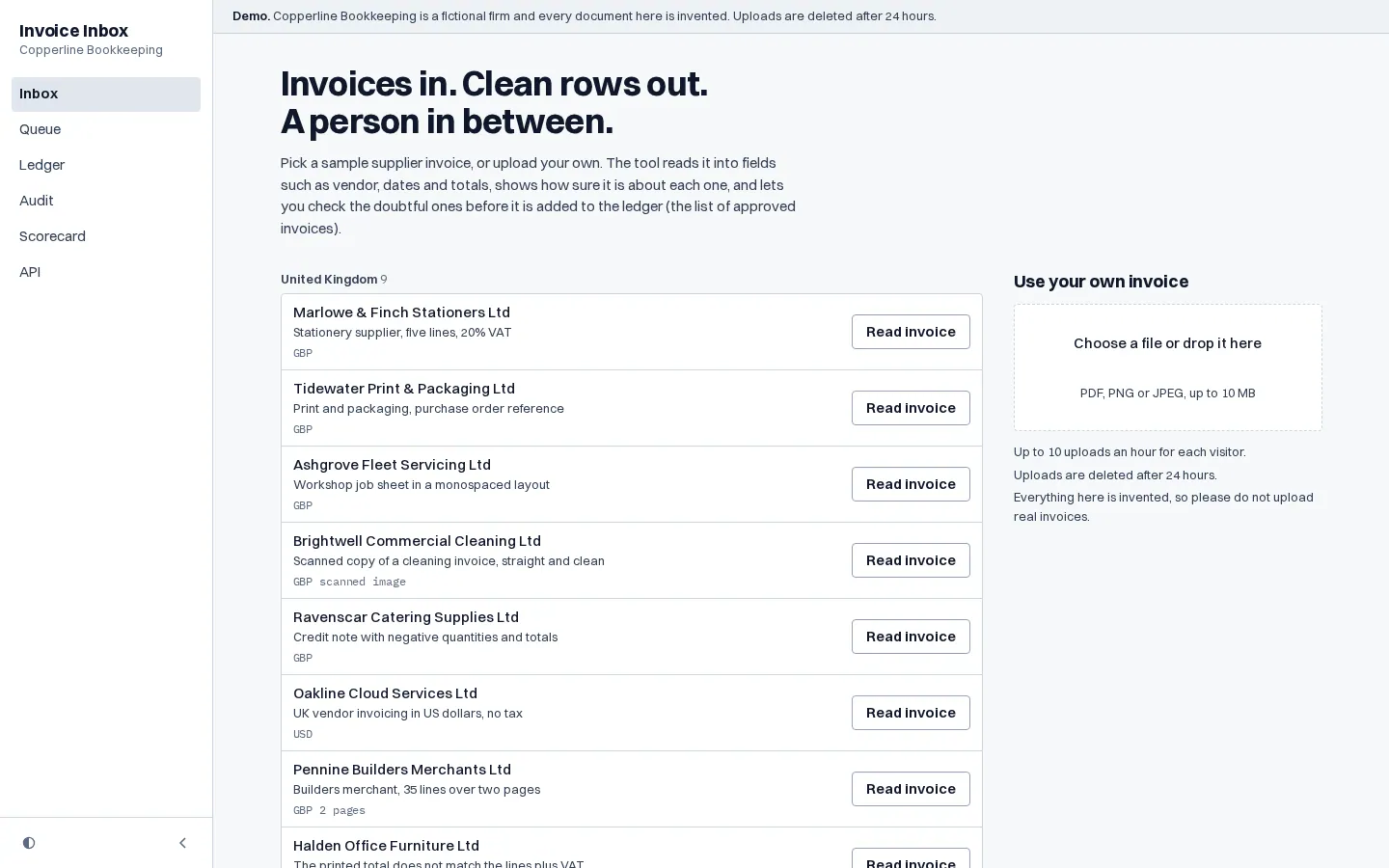Toggle the dark theme icon
1389x868 pixels.
click(x=29, y=843)
